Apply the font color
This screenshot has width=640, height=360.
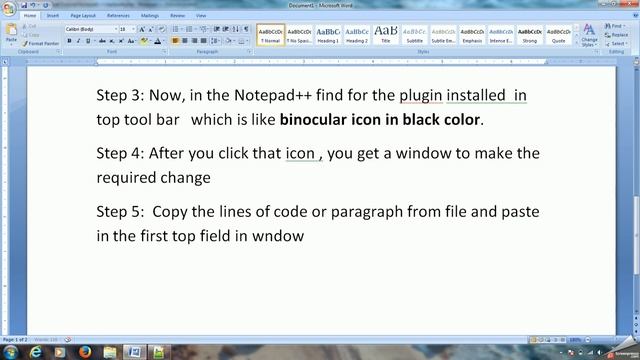click(x=158, y=41)
